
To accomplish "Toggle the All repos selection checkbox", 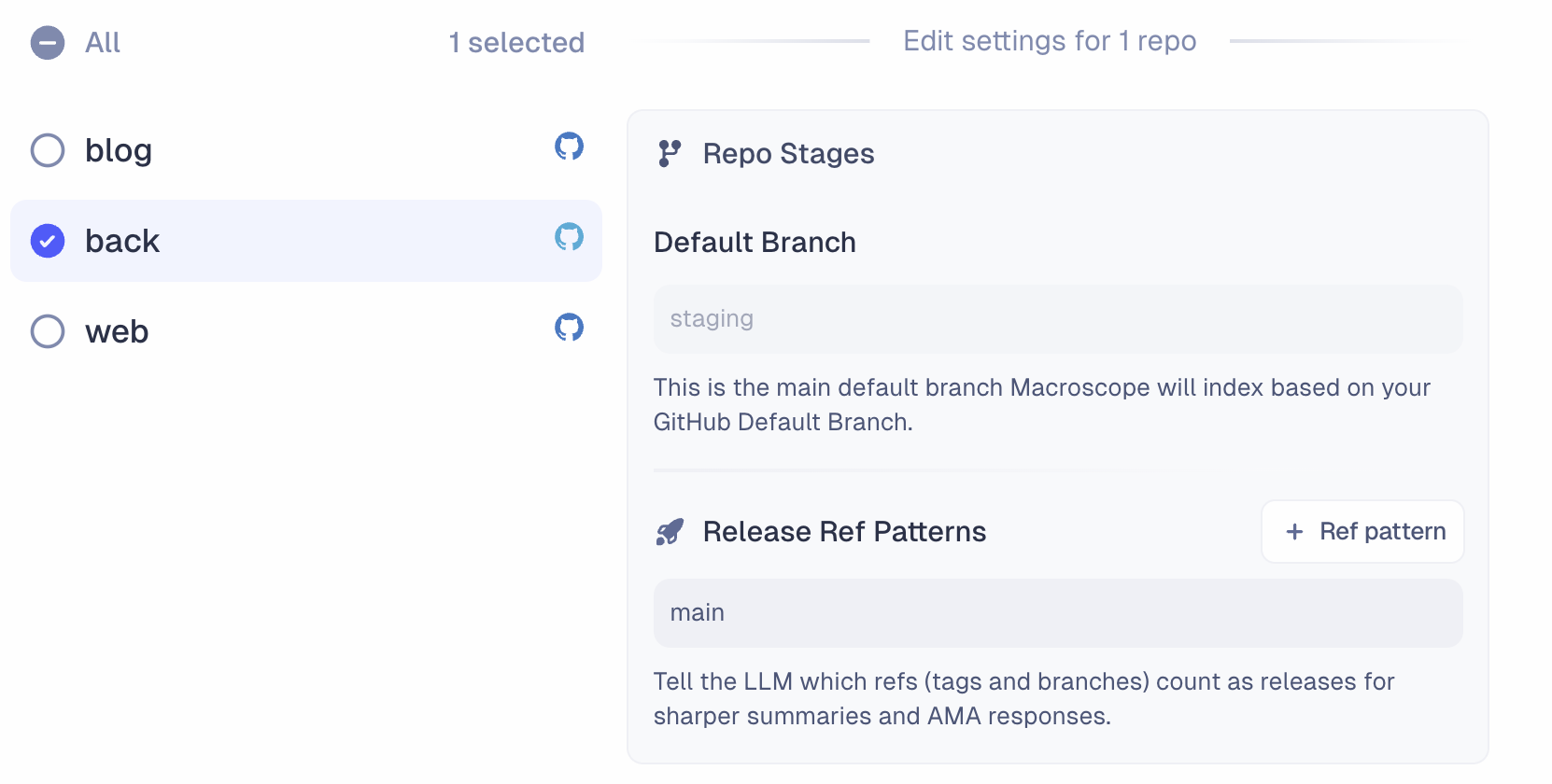I will tap(48, 43).
